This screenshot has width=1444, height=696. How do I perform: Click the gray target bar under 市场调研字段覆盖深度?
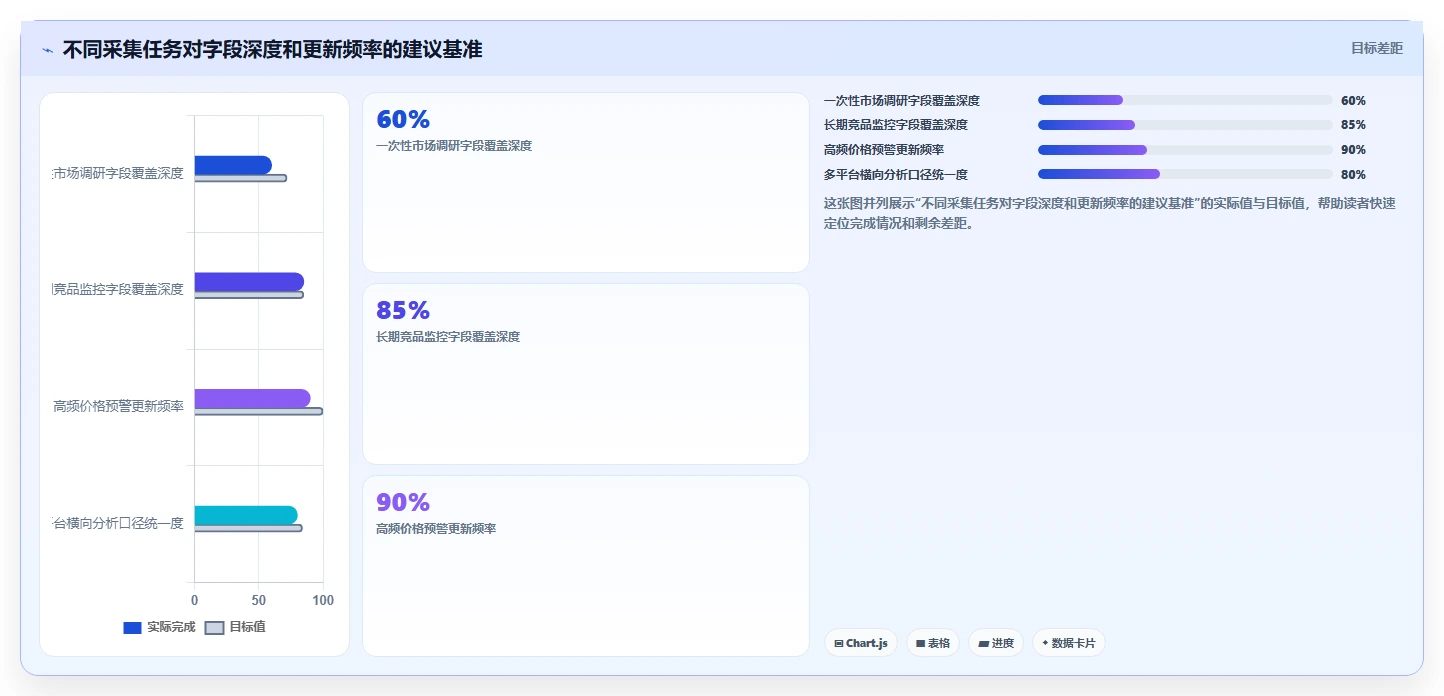click(240, 178)
